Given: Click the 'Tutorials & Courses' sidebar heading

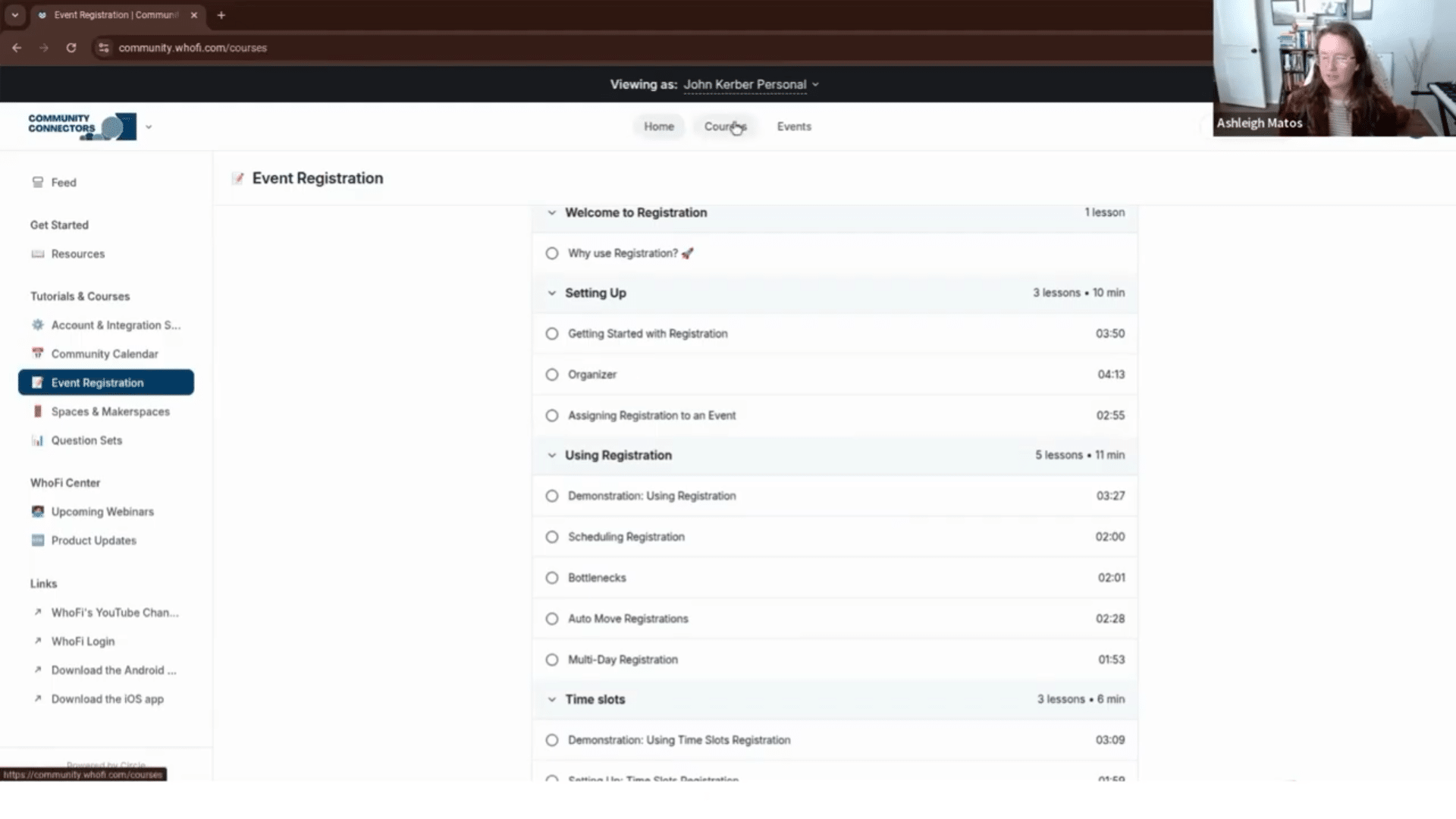Looking at the screenshot, I should click(80, 297).
